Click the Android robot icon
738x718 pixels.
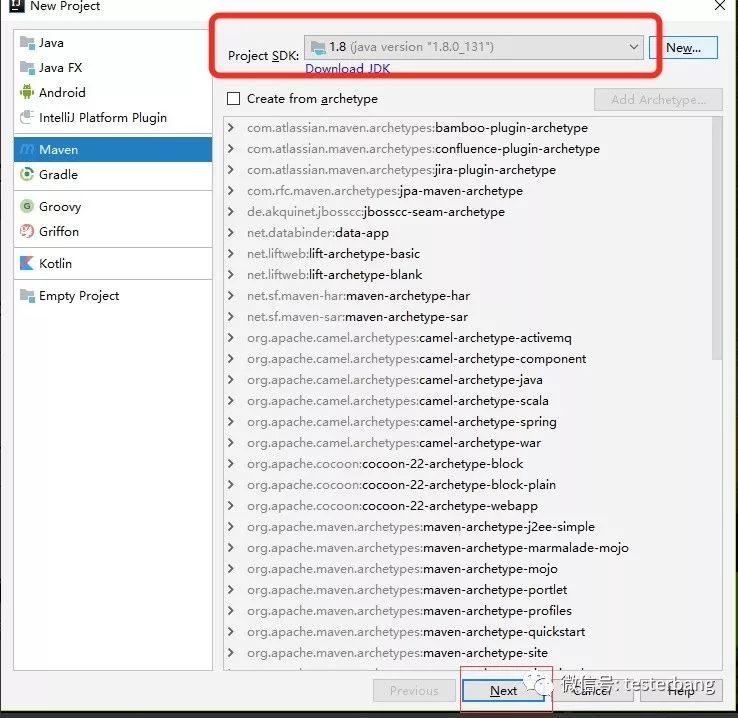27,92
